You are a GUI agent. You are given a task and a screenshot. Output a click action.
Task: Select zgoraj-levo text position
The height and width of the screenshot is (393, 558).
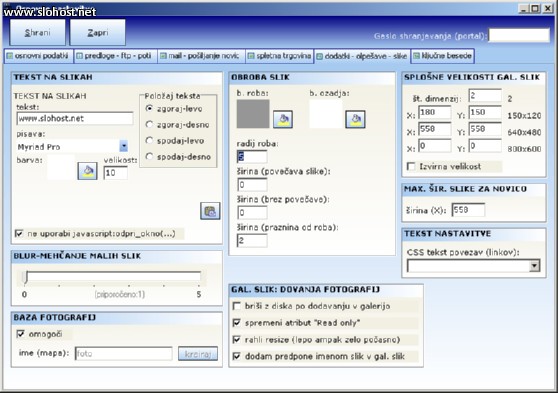(149, 108)
